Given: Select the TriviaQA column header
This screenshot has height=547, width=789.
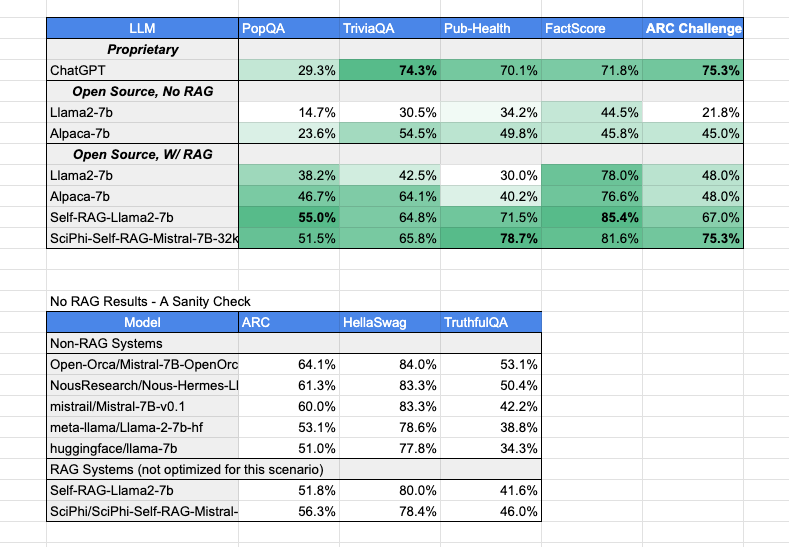Looking at the screenshot, I should [391, 29].
